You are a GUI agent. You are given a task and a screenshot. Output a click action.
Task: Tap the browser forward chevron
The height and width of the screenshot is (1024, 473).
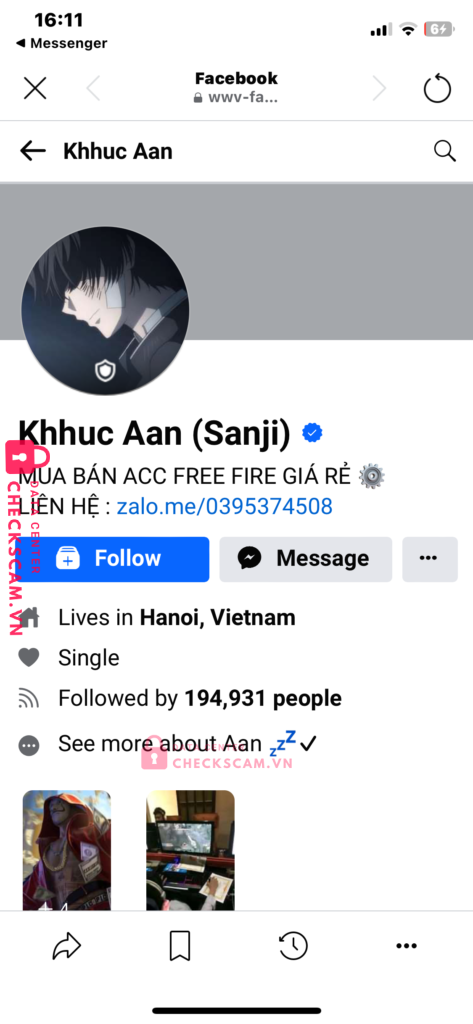(379, 88)
